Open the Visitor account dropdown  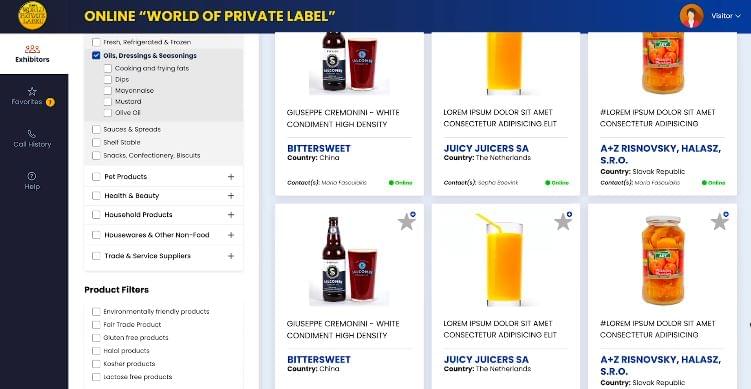[x=726, y=16]
